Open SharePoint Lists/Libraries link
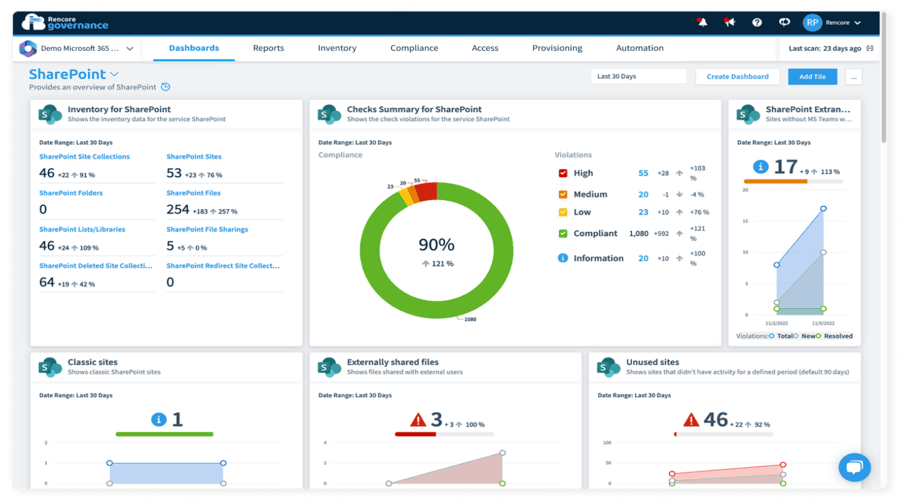The width and height of the screenshot is (900, 500). (x=82, y=229)
